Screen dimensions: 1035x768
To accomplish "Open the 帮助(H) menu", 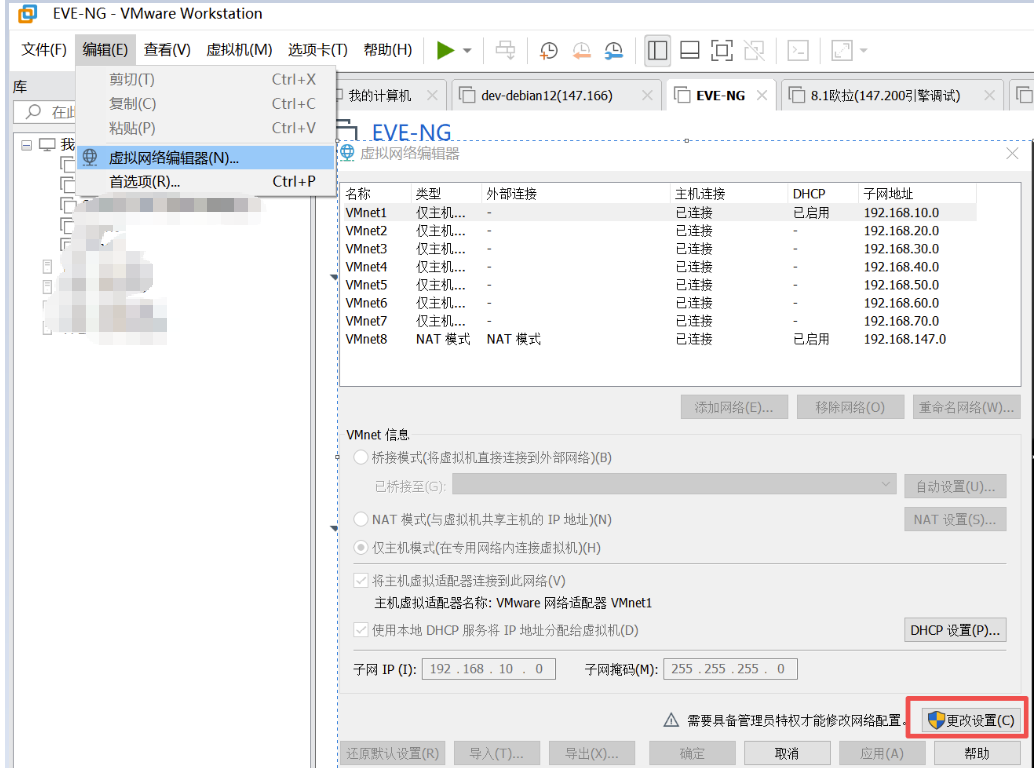I will point(387,50).
